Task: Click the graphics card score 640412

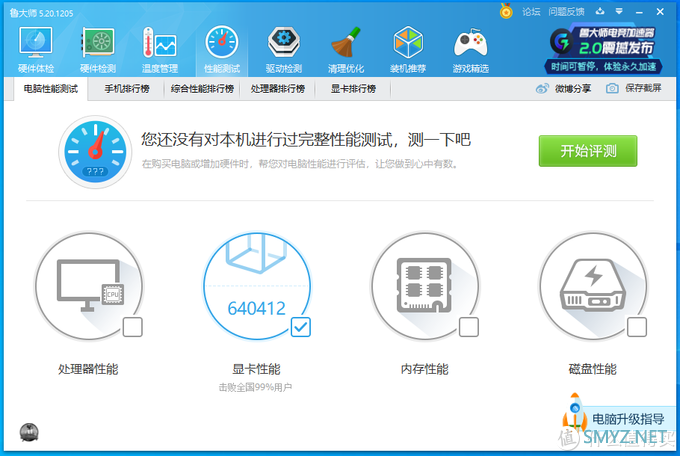Action: (x=257, y=308)
